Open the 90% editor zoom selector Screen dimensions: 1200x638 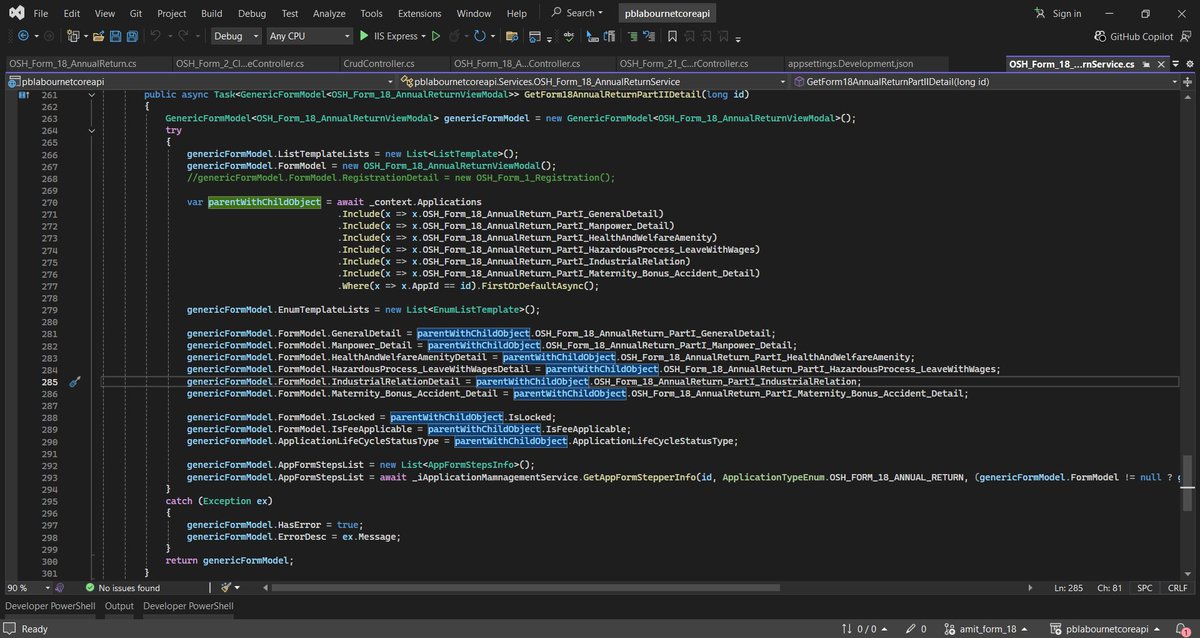tap(27, 587)
